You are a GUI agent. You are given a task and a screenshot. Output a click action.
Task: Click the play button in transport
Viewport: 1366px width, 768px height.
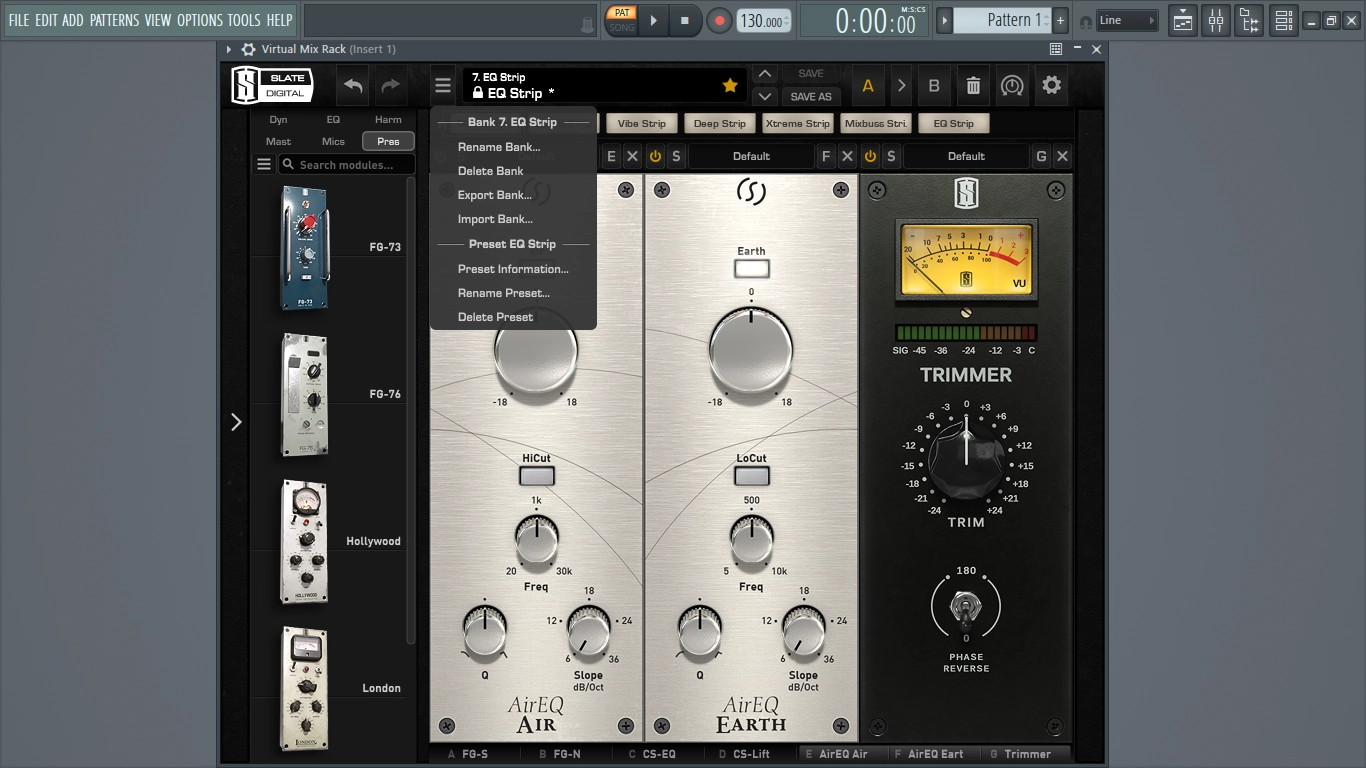click(x=654, y=20)
